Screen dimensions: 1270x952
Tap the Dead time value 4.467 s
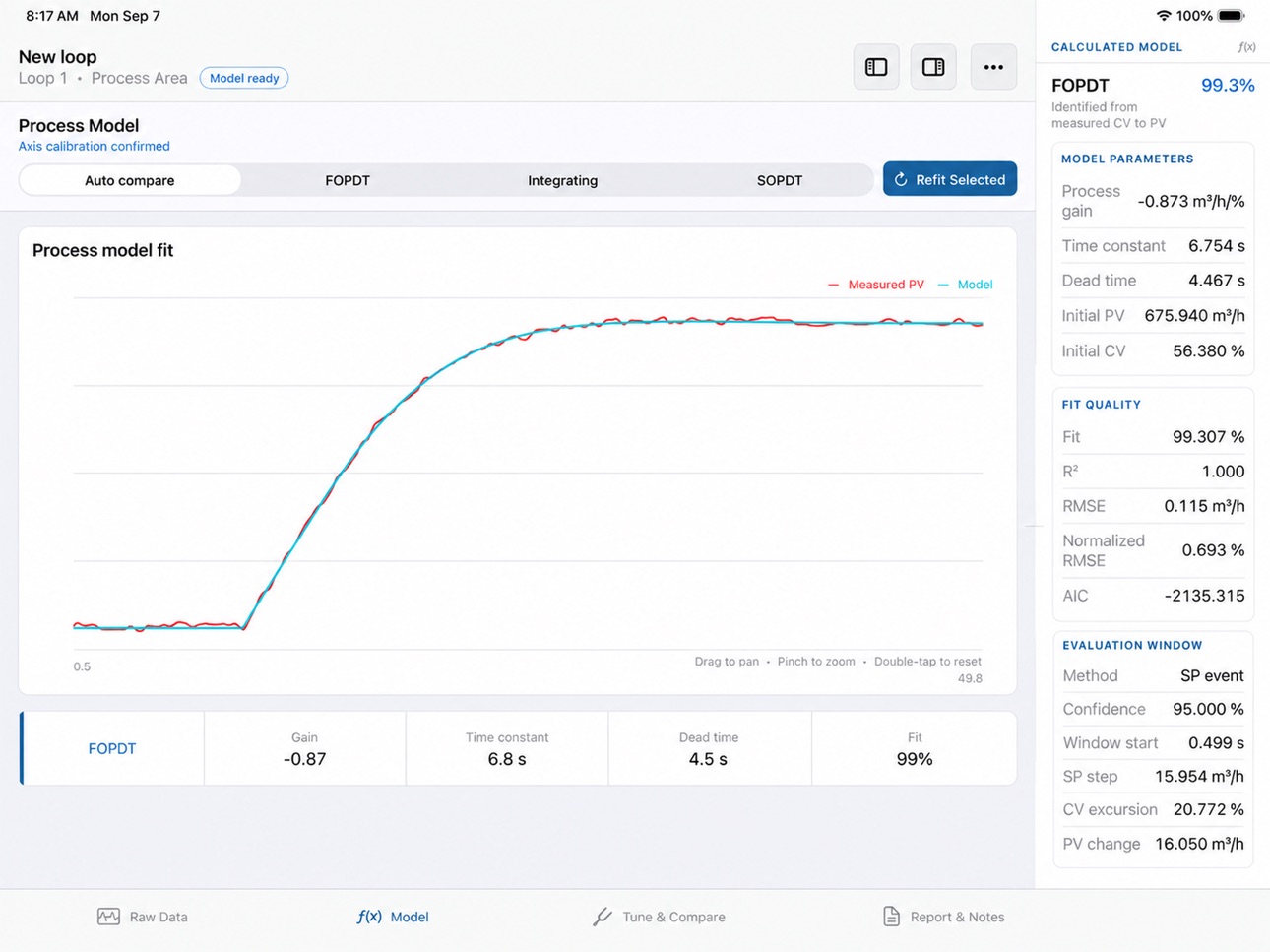pyautogui.click(x=1217, y=281)
